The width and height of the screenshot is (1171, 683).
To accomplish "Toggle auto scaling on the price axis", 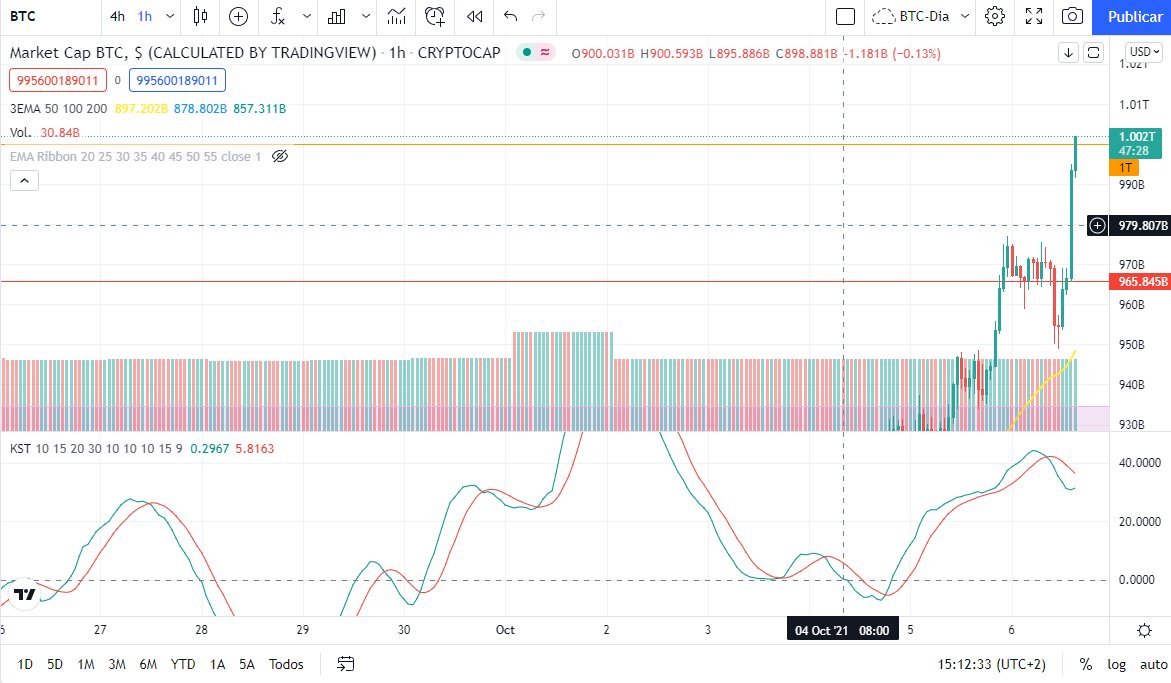I will coord(1153,664).
